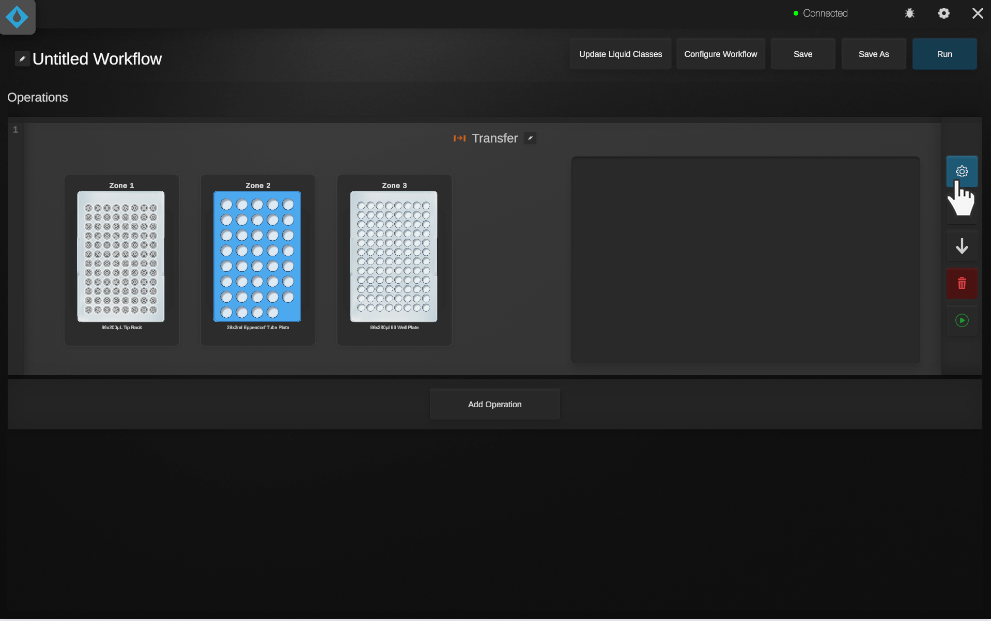Screen dimensions: 991x621
Task: Click the blue droplet app logo
Action: [x=17, y=16]
